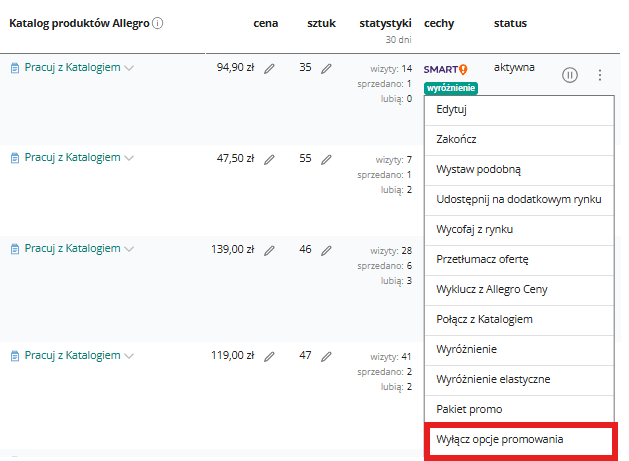Choose Przetłumacz ofertę from menu

[x=519, y=260]
